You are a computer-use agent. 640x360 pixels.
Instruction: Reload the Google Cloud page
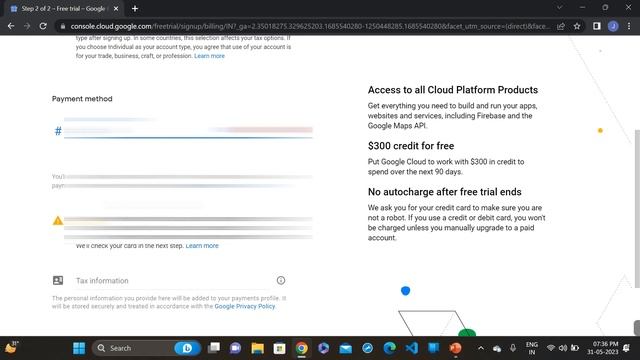43,26
